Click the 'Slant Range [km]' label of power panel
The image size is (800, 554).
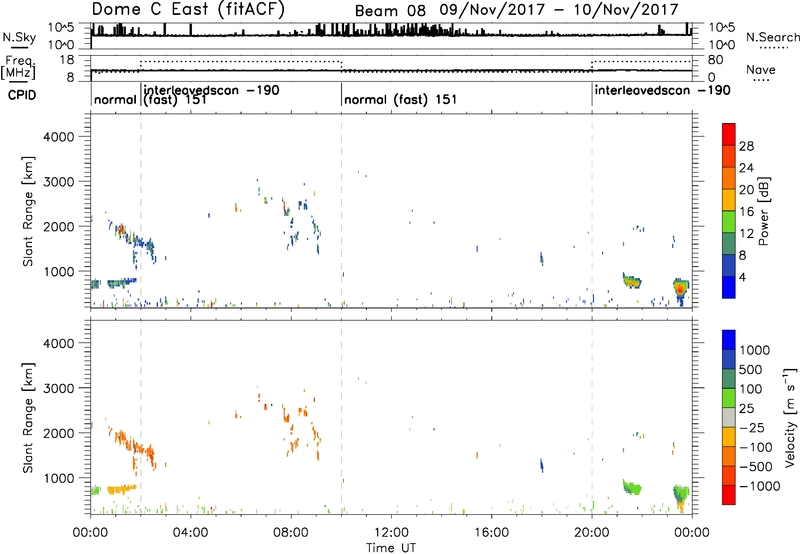[x=28, y=211]
